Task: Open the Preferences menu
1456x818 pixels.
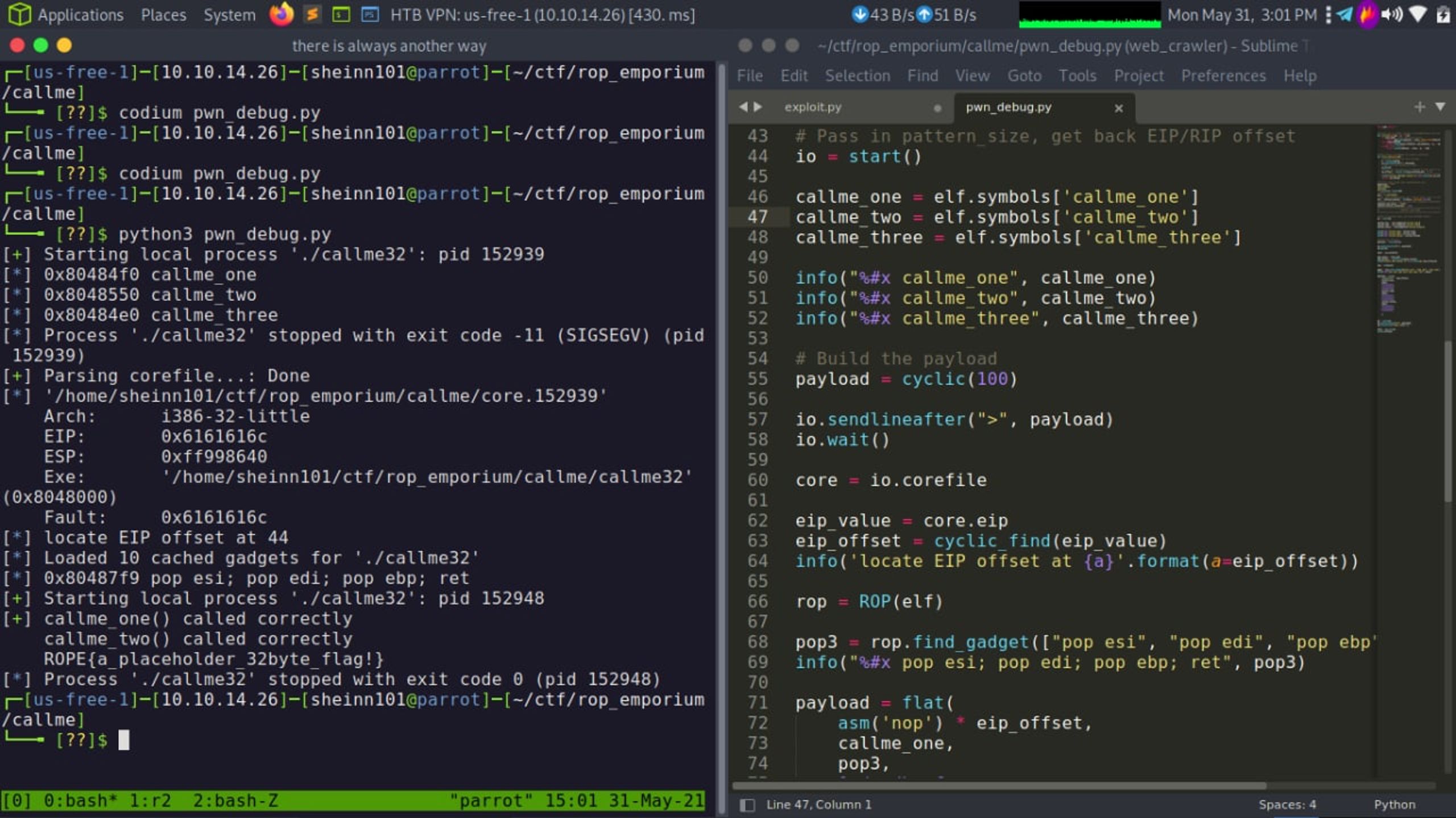Action: tap(1223, 76)
